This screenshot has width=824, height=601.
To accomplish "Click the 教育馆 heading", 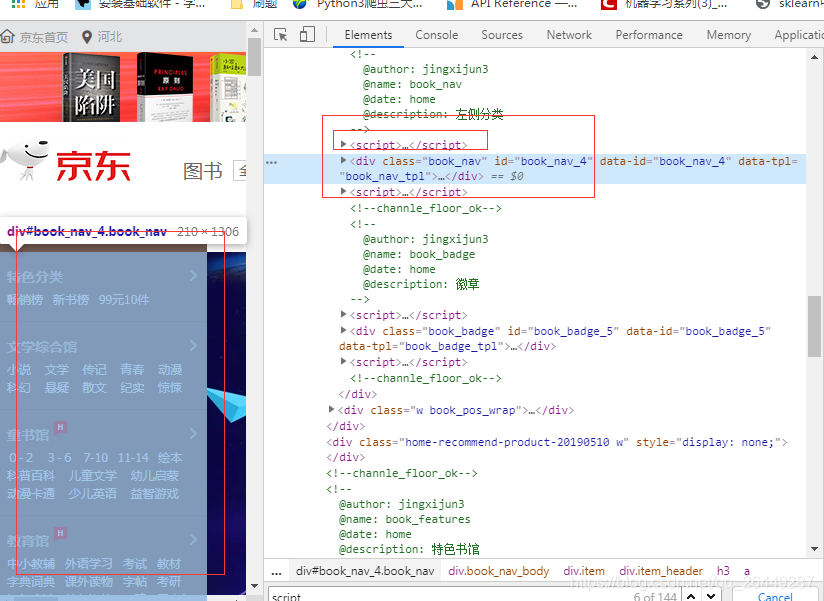I will pyautogui.click(x=28, y=541).
